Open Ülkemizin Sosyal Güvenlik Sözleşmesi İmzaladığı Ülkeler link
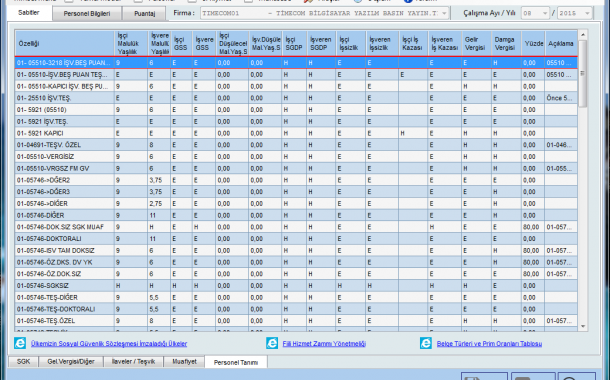The image size is (610, 380). 109,344
